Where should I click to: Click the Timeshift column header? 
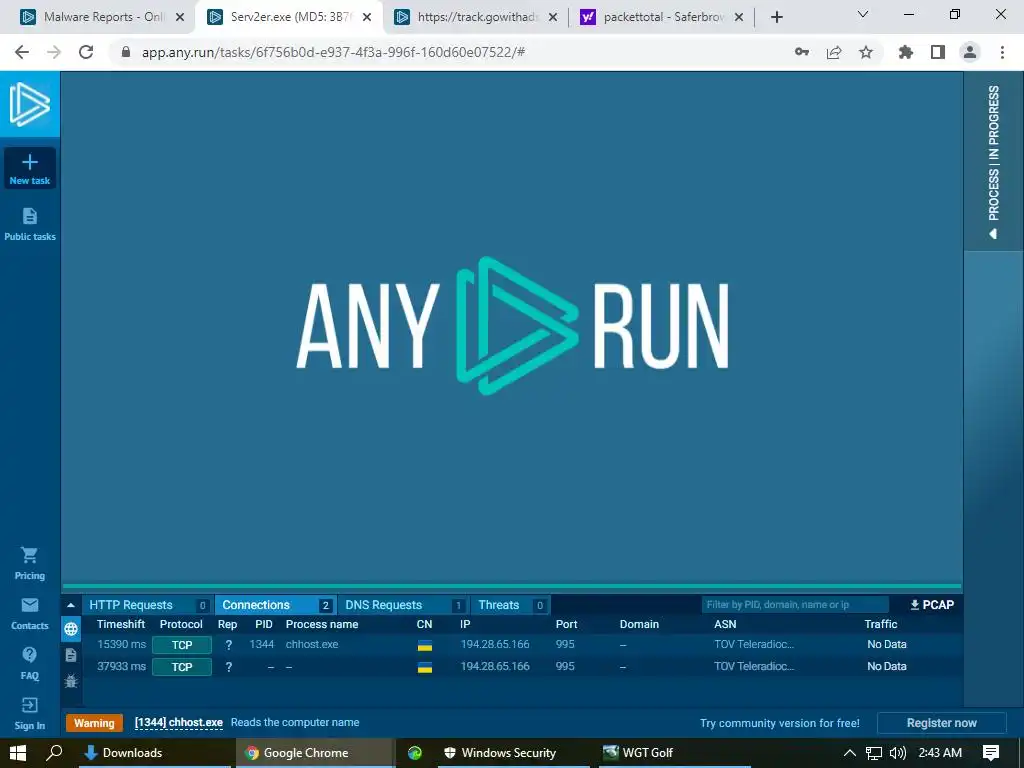tap(121, 624)
